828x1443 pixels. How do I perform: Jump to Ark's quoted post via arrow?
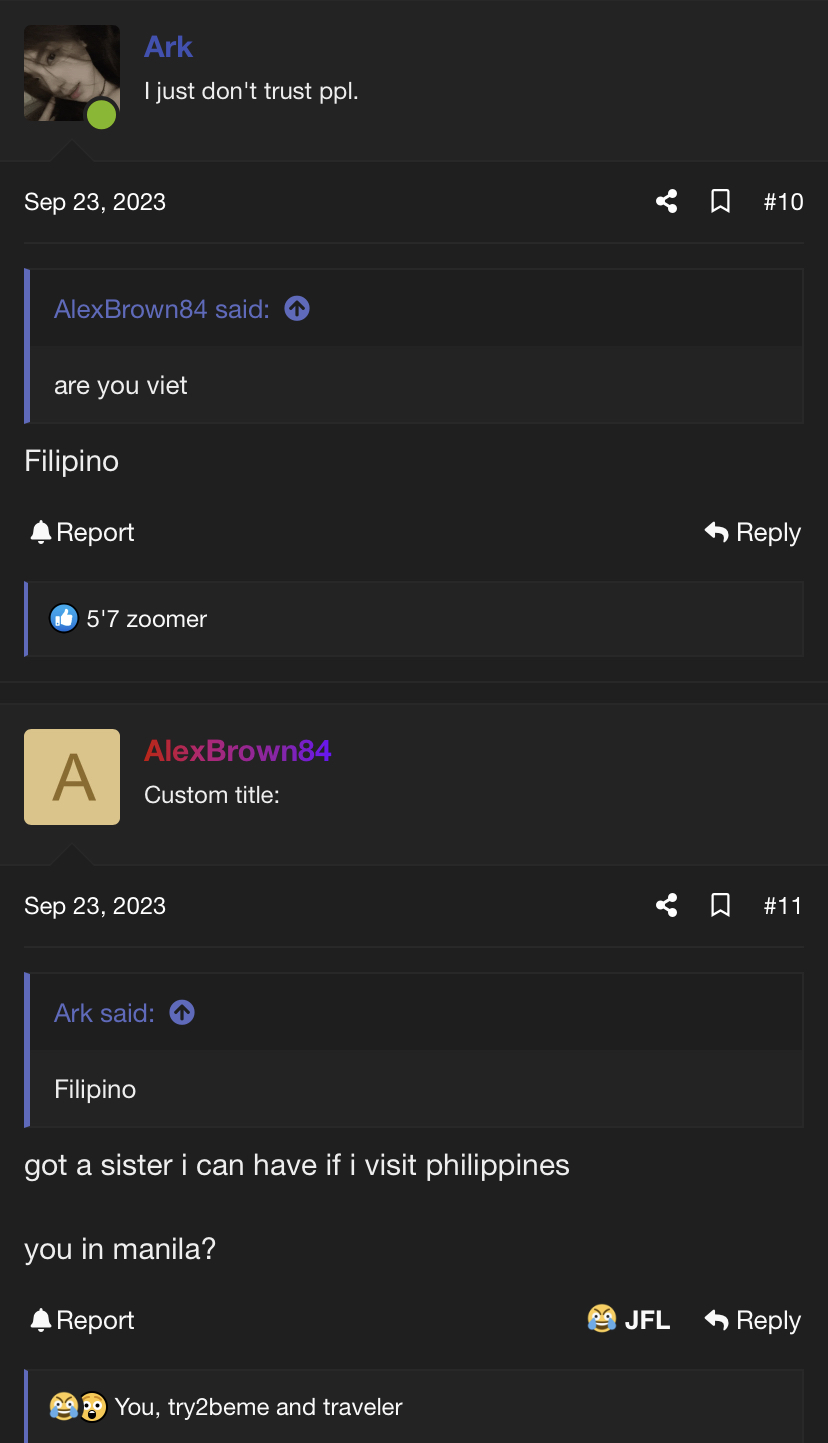[182, 1013]
